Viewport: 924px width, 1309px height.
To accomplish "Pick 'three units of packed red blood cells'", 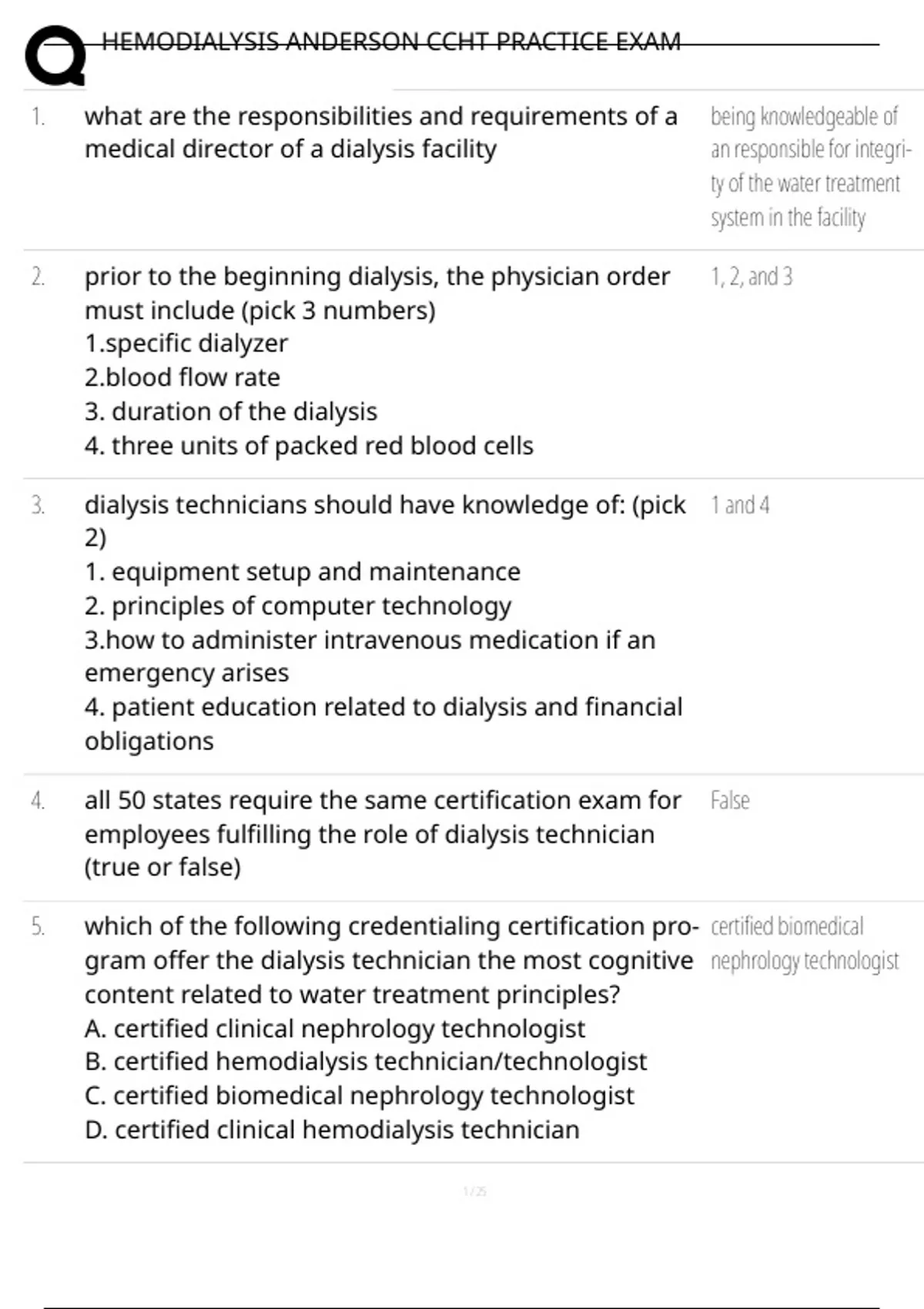I will (309, 446).
